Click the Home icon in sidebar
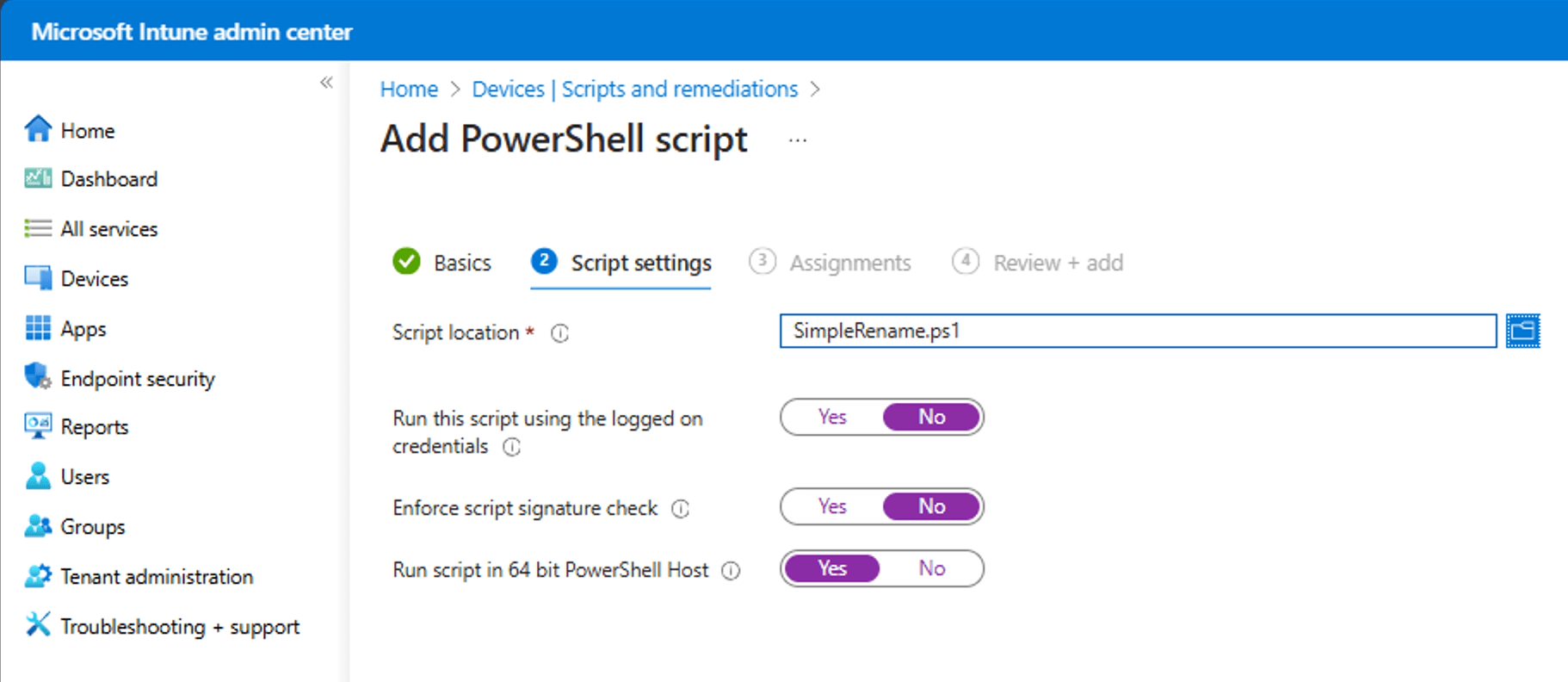Screen dimensions: 1568x682 tap(38, 129)
